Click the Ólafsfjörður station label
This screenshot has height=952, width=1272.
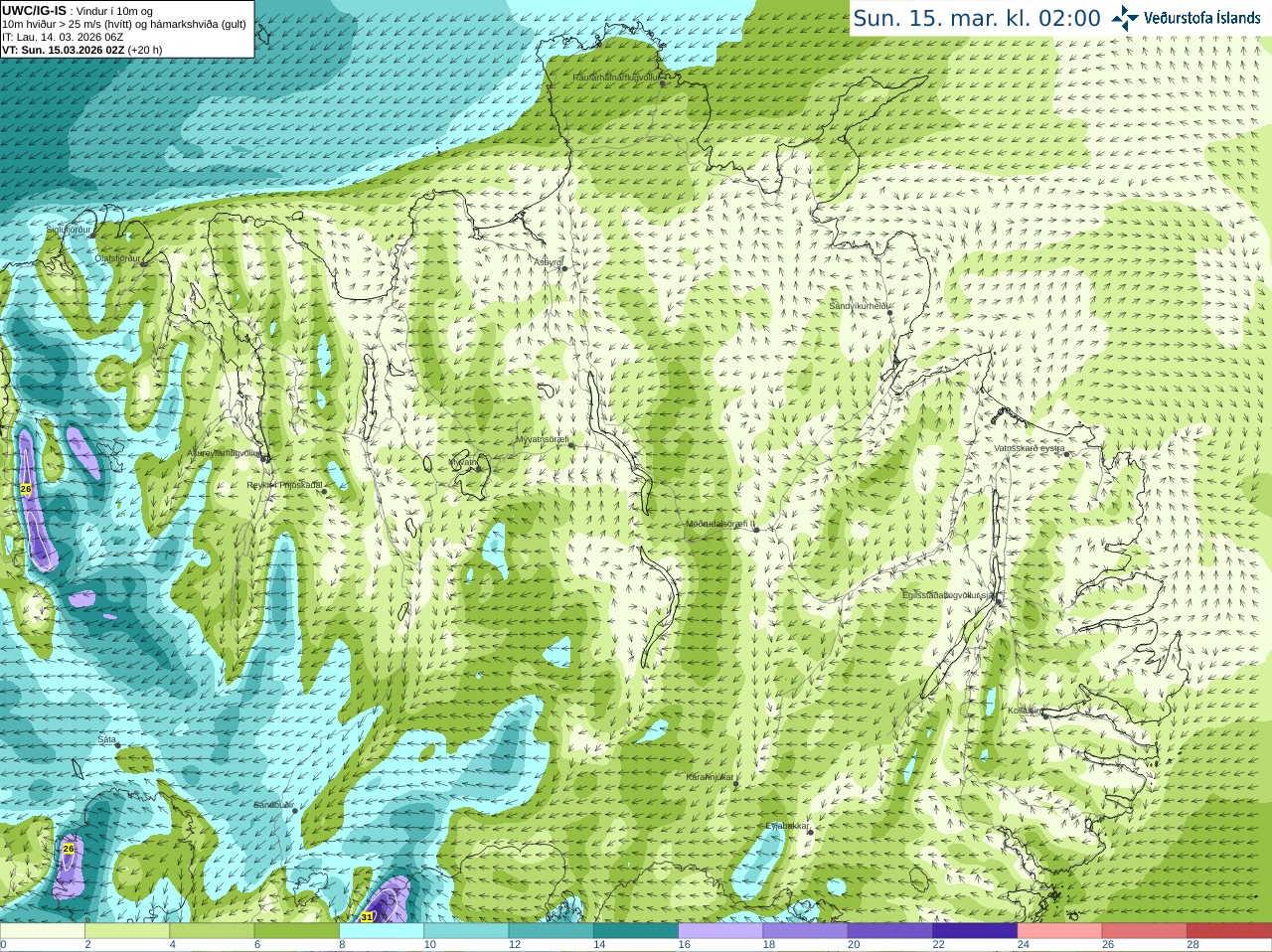point(117,257)
